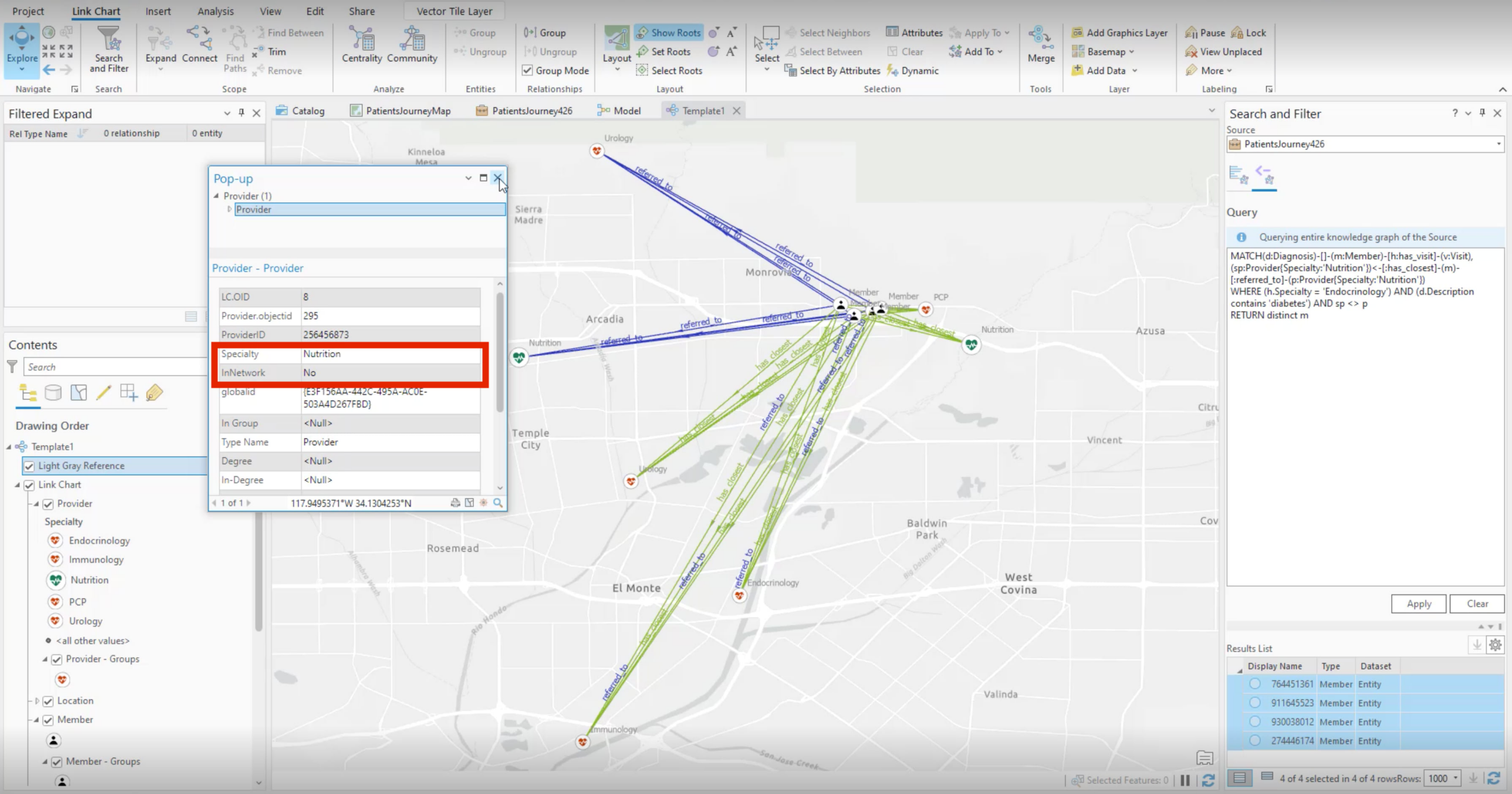The width and height of the screenshot is (1512, 794).
Task: Select the Show Roots color swatch
Action: coord(712,32)
